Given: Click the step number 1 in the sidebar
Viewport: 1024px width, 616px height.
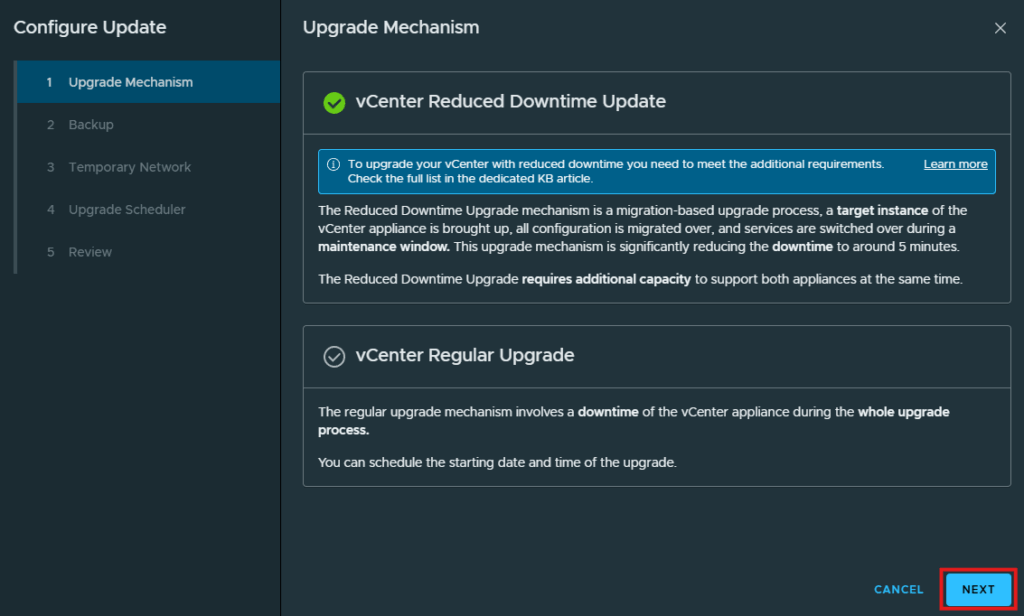Looking at the screenshot, I should 49,82.
